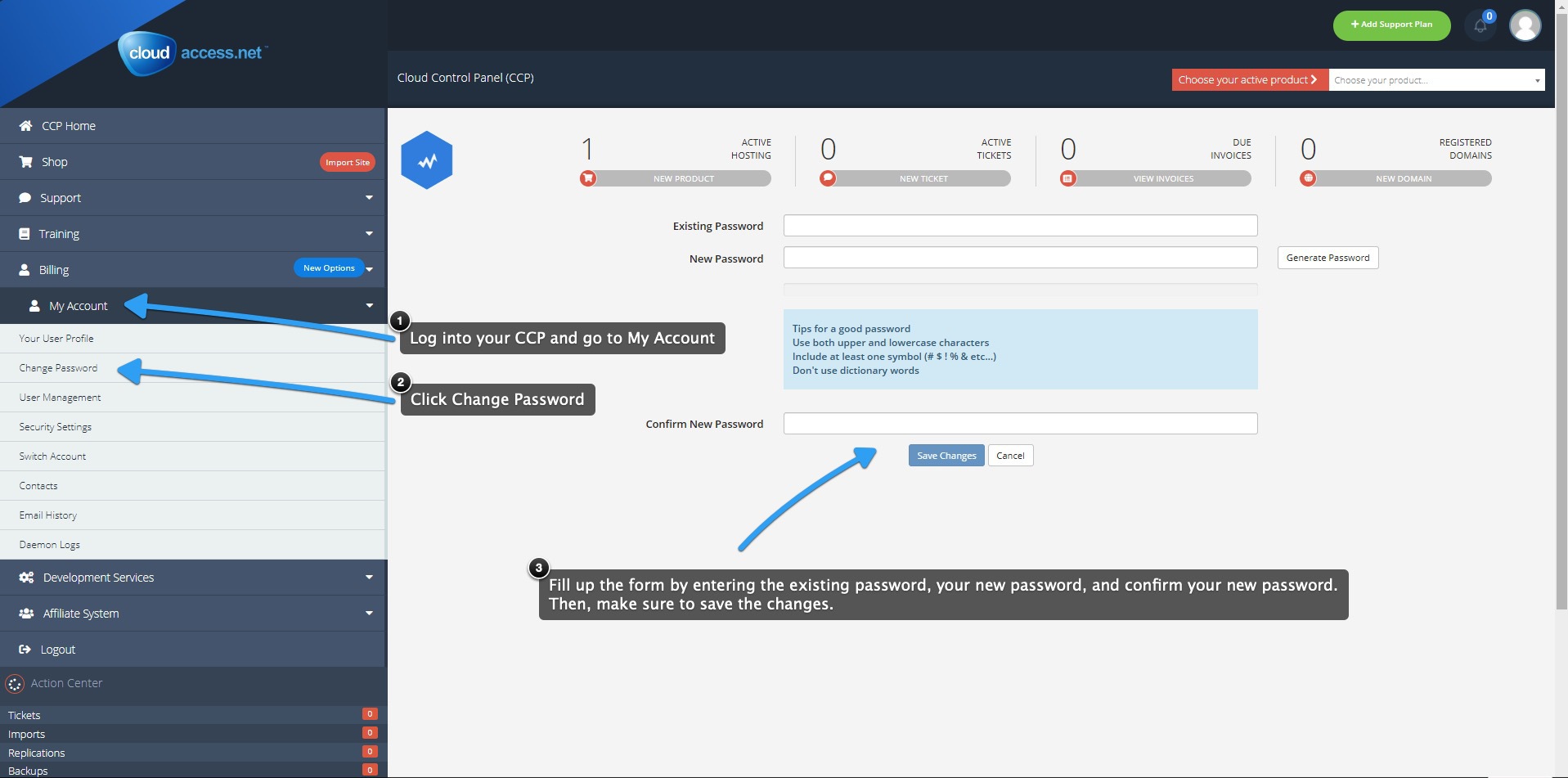Viewport: 1568px width, 778px height.
Task: Click the Generate Password button
Action: (1327, 258)
